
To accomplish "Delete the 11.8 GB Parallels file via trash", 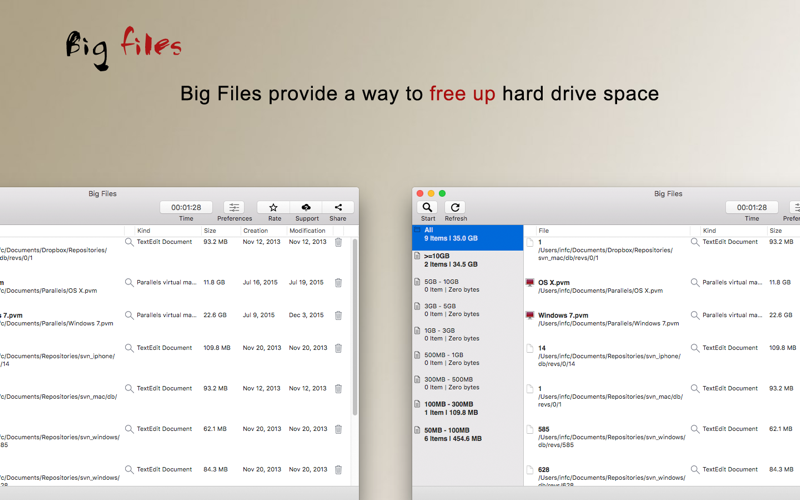I will coord(338,283).
